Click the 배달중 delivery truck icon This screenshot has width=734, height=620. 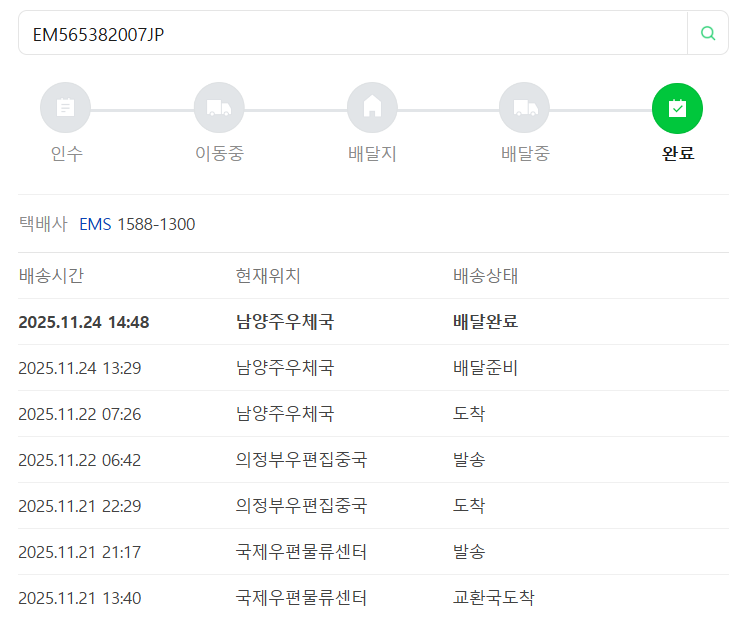pyautogui.click(x=525, y=108)
